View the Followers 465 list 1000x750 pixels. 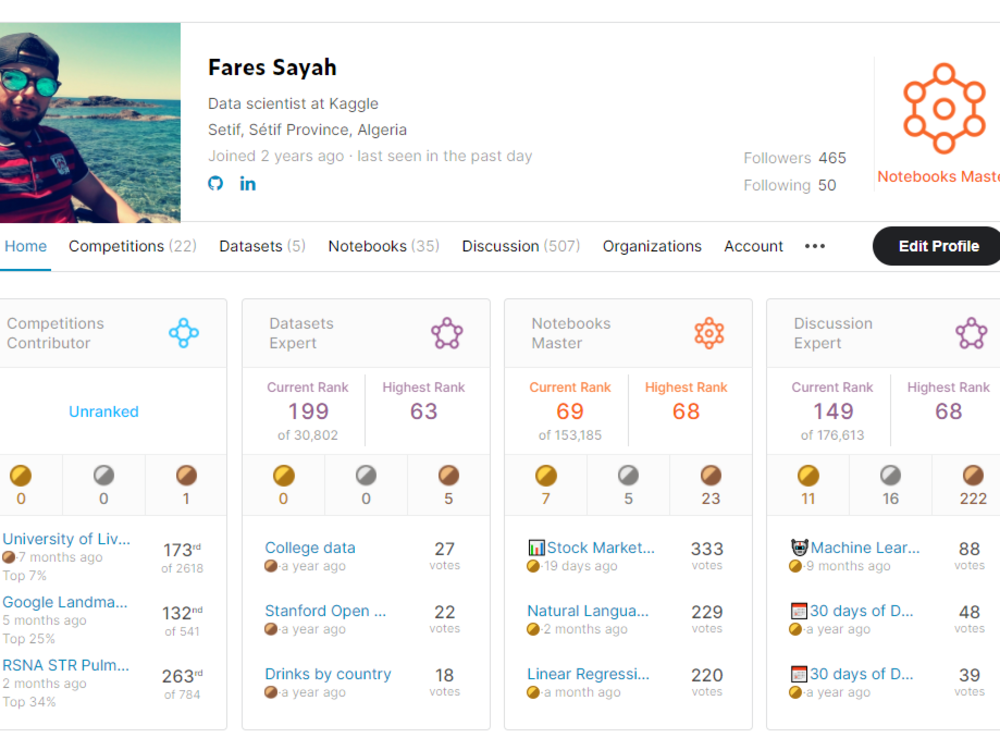coord(795,158)
